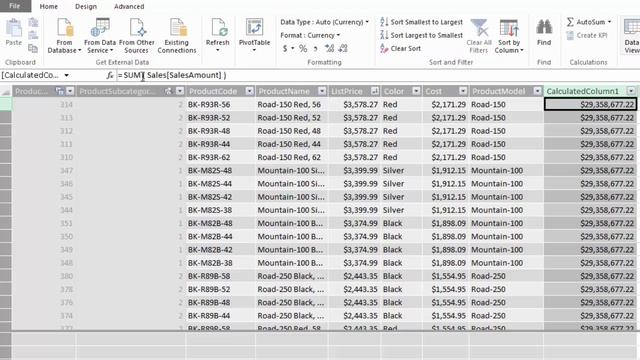Apply thousands comma separator format
Screen dimensions: 640x360
tap(316, 49)
